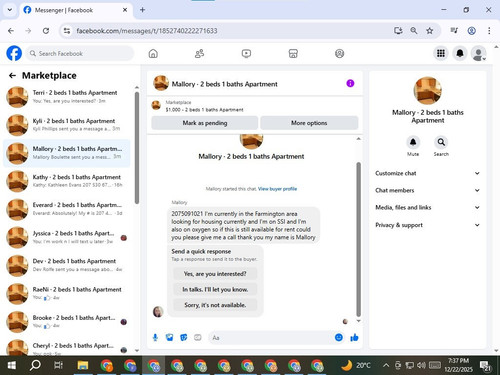Screen dimensions: 500x375
Task: Open a new browser tab
Action: point(142,10)
